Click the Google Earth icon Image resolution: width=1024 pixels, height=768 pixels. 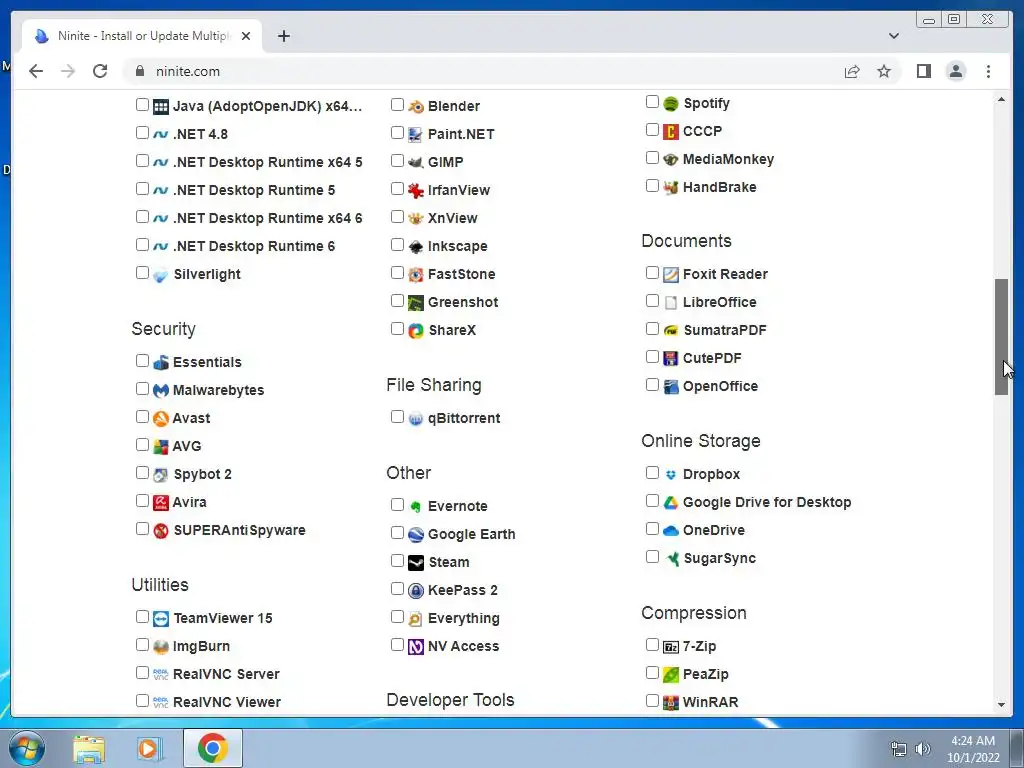pos(415,535)
